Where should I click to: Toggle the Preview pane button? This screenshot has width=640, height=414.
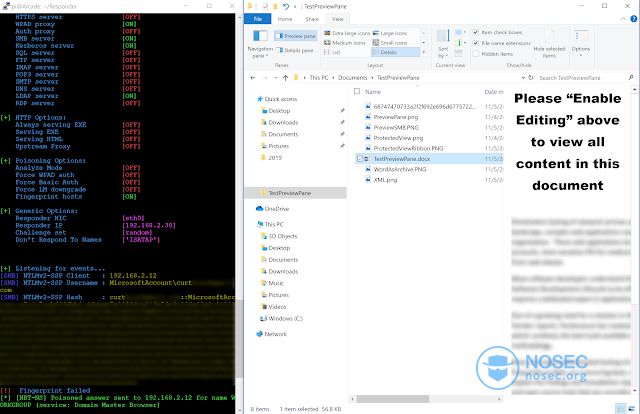(296, 36)
